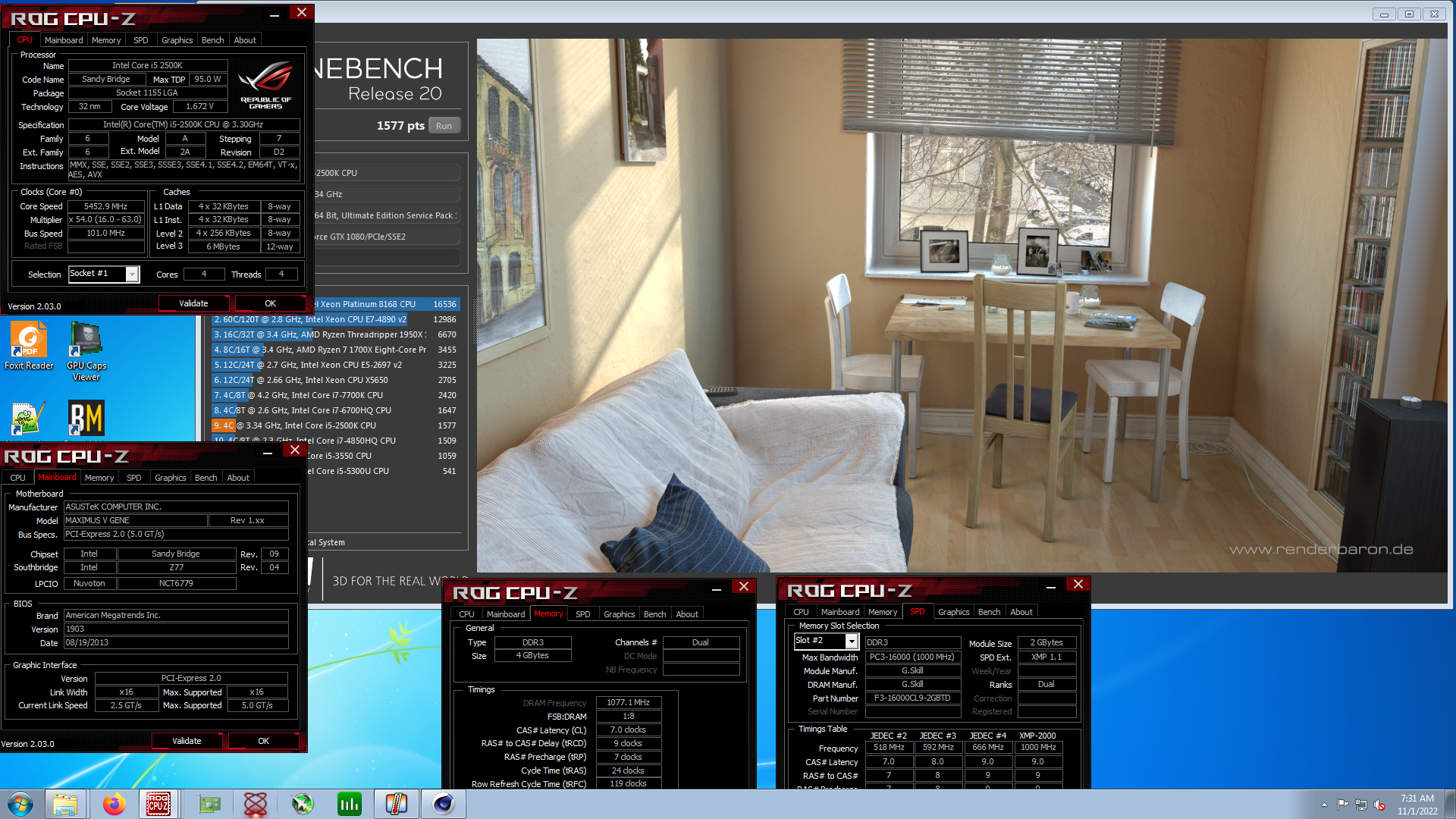Open About tab in top-left CPU-Z window
This screenshot has width=1456, height=819.
coord(245,40)
